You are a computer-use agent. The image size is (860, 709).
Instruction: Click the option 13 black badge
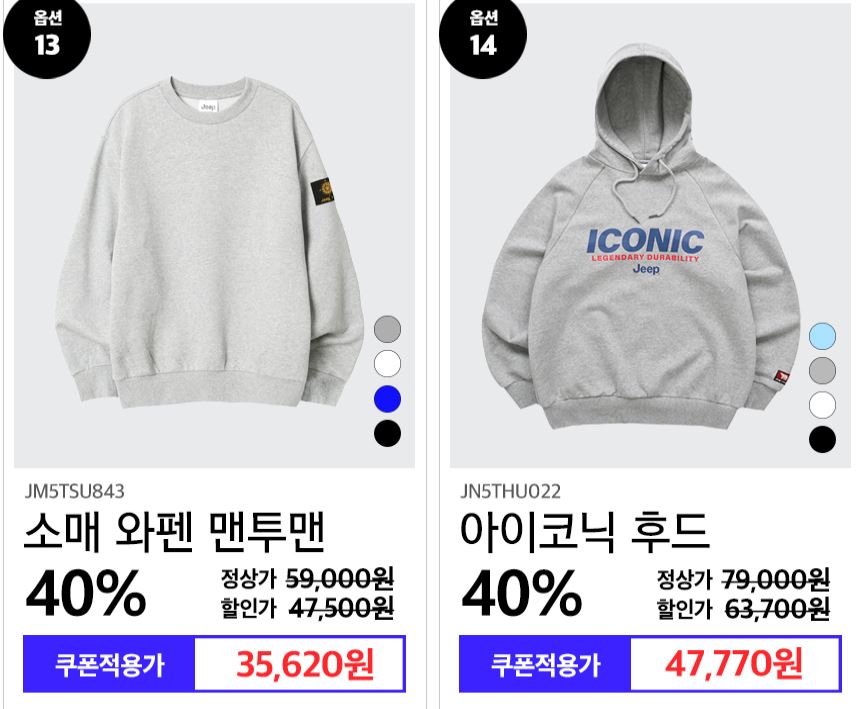(x=47, y=36)
